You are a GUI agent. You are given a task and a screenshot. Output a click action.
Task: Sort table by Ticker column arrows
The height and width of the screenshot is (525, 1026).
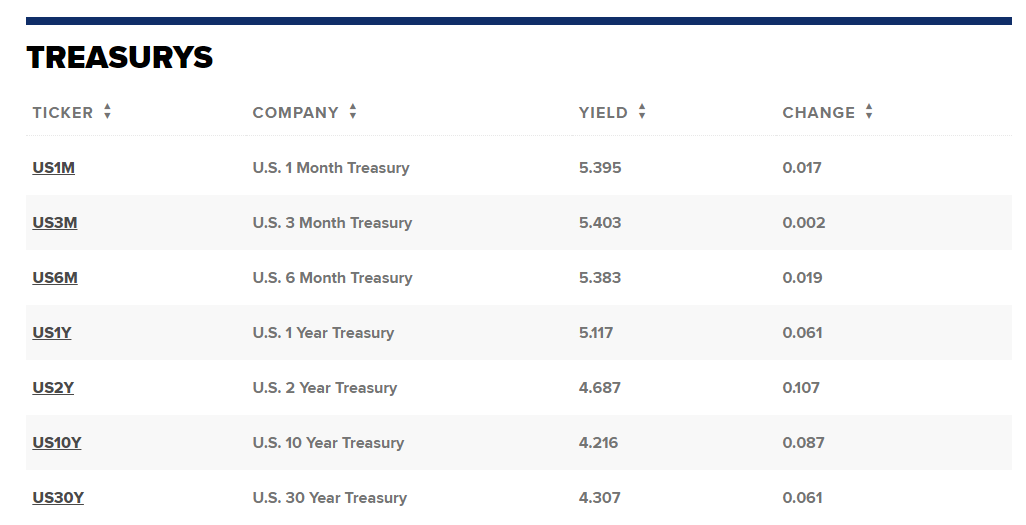coord(107,113)
